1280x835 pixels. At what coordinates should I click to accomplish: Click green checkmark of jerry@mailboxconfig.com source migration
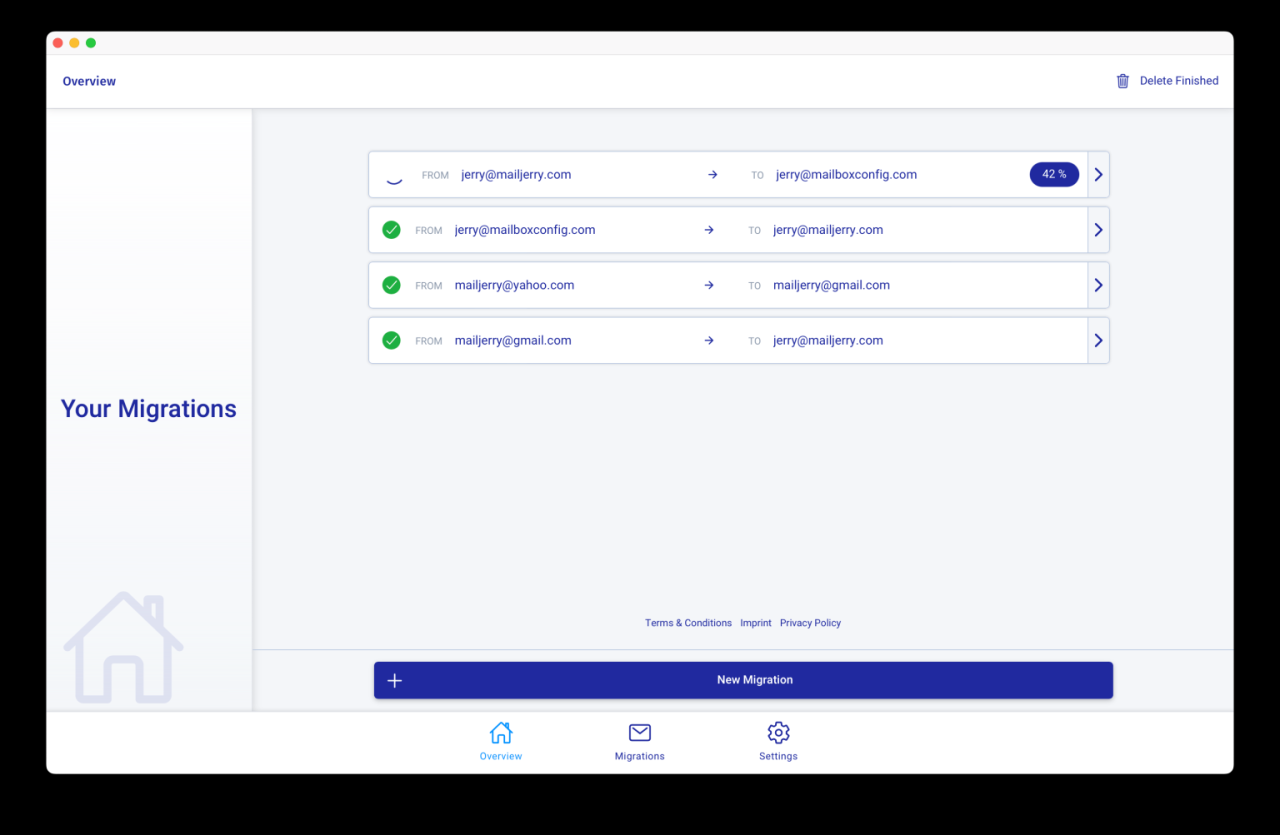392,230
